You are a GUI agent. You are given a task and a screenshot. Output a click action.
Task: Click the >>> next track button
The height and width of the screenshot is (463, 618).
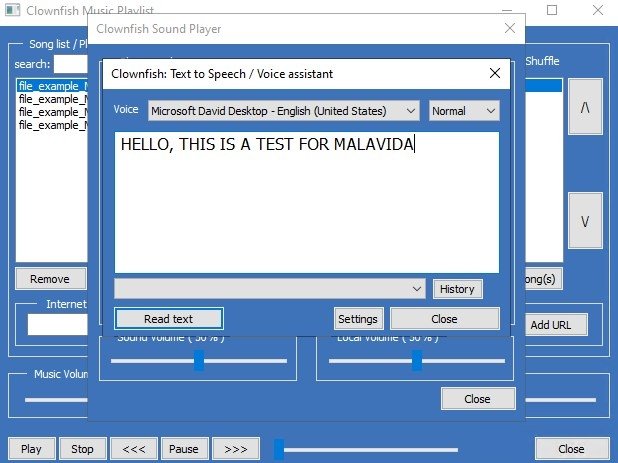pos(236,449)
